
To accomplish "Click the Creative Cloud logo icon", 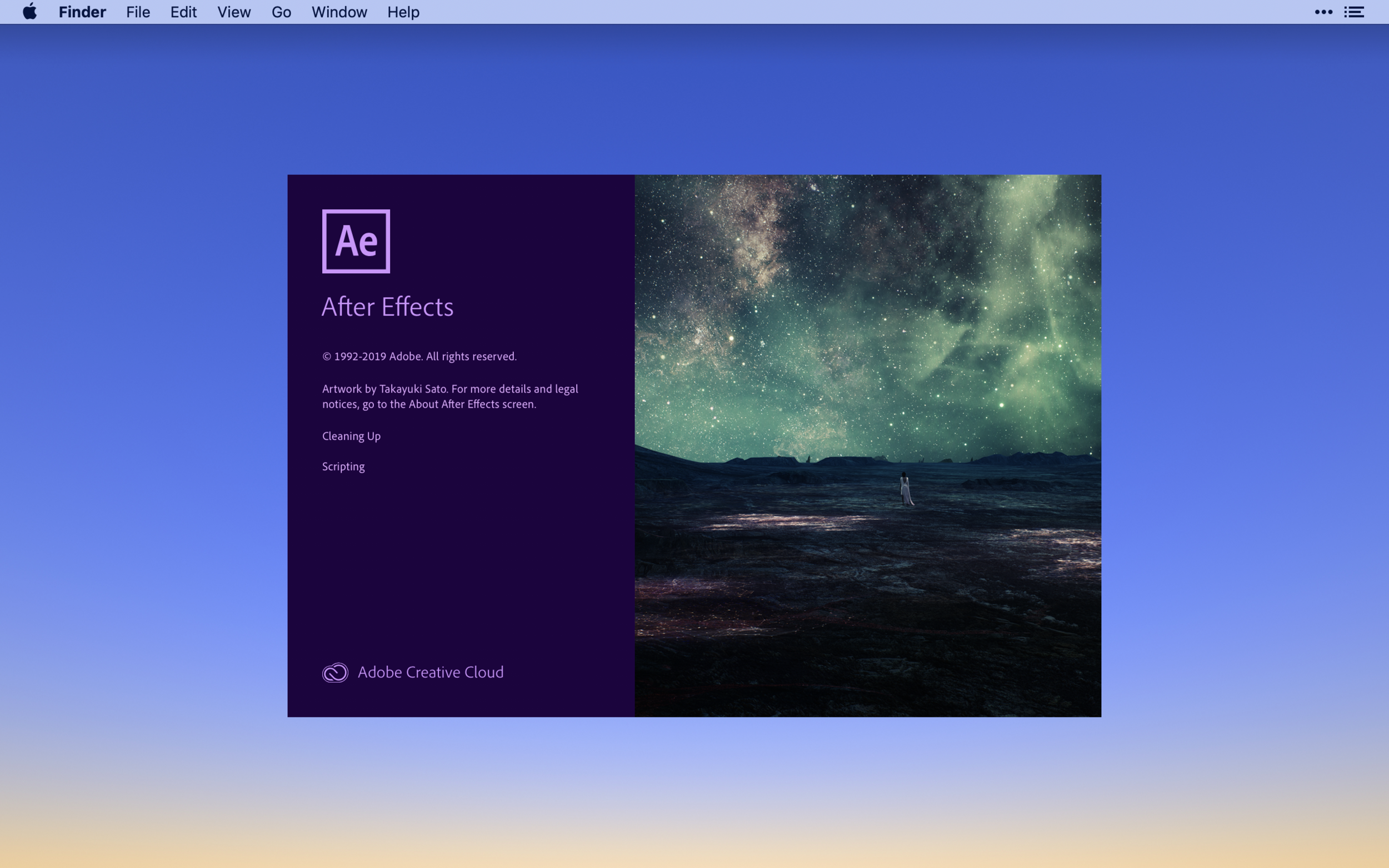I will tap(336, 672).
